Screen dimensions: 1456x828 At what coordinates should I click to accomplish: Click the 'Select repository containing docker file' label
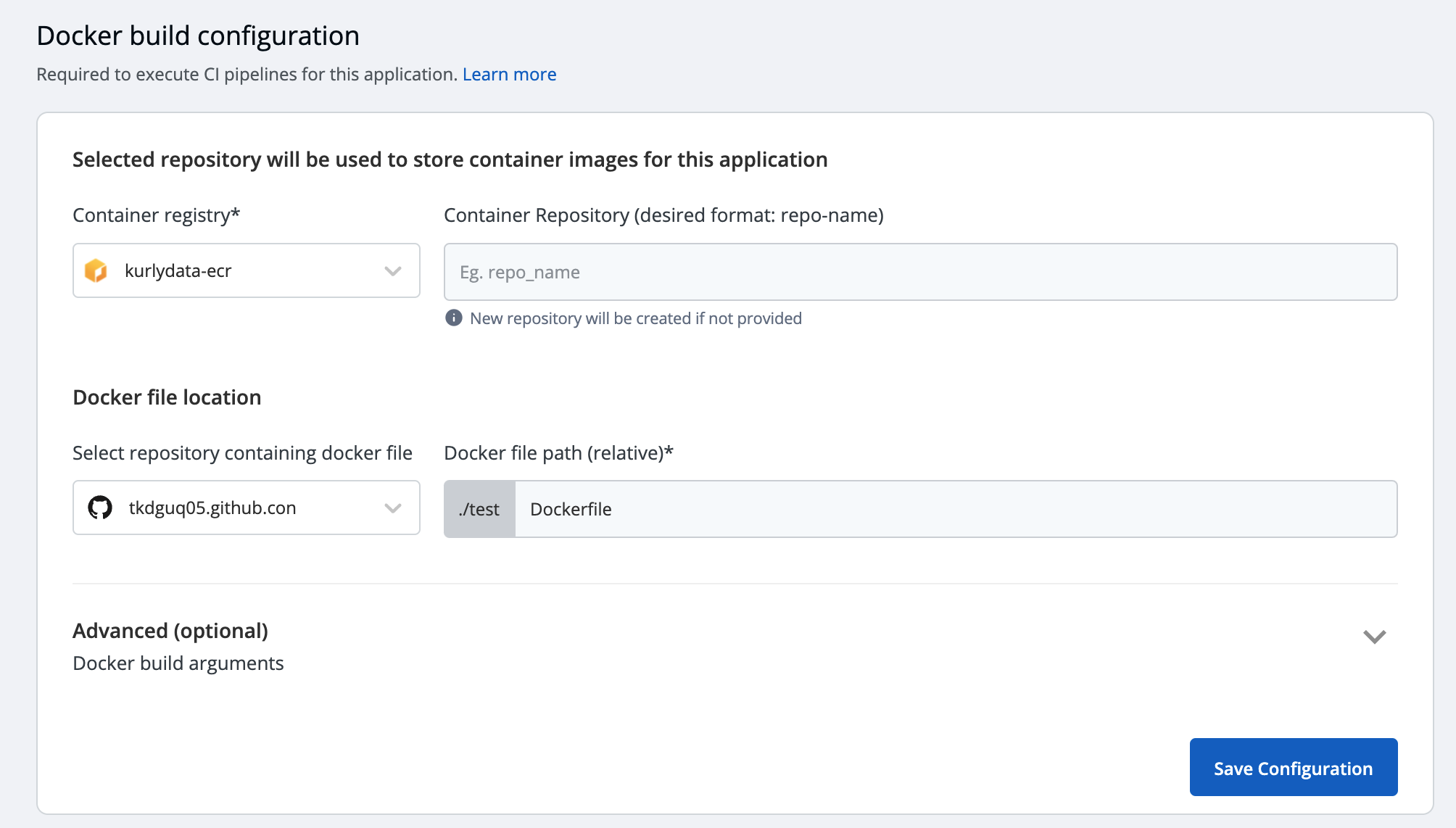[243, 453]
